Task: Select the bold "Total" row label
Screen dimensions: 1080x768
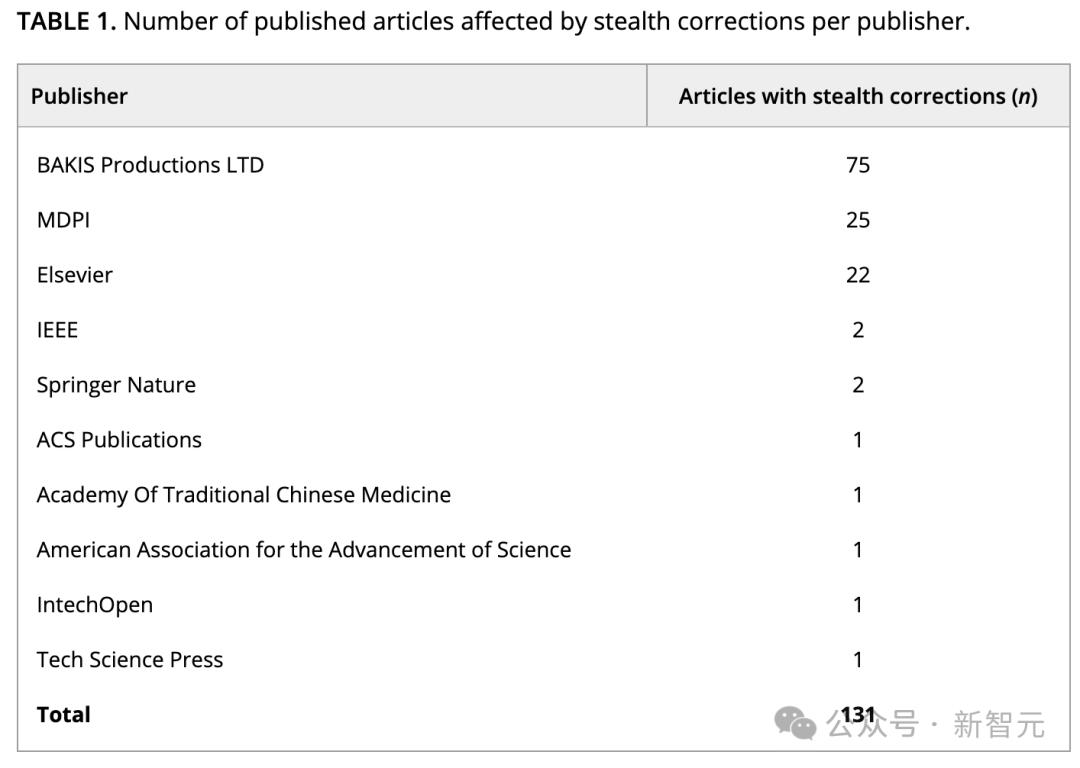Action: coord(63,715)
